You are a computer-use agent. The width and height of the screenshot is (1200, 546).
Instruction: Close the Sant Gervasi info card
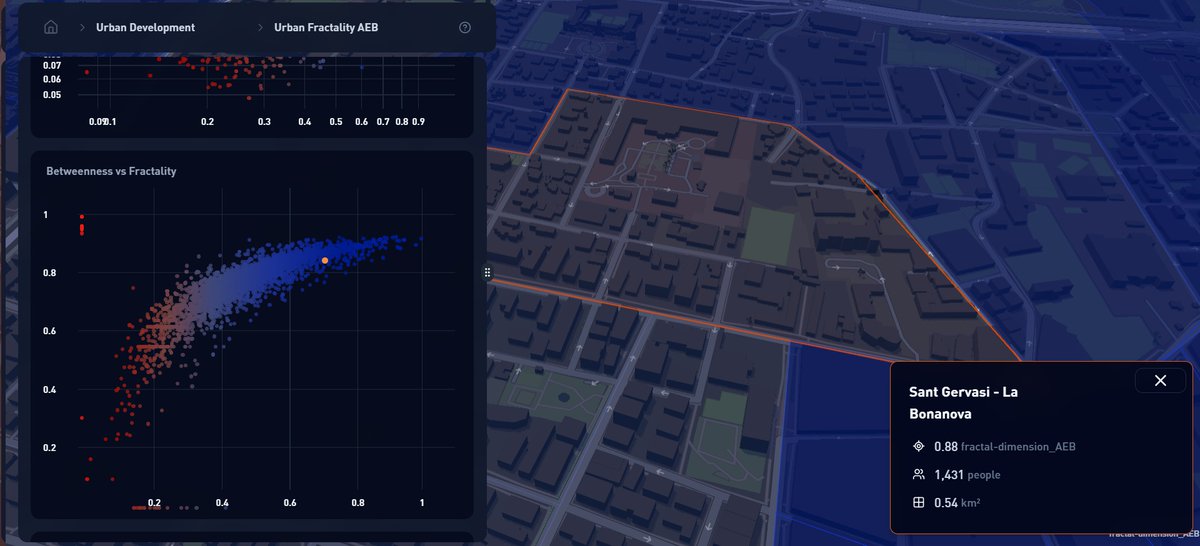pyautogui.click(x=1160, y=380)
